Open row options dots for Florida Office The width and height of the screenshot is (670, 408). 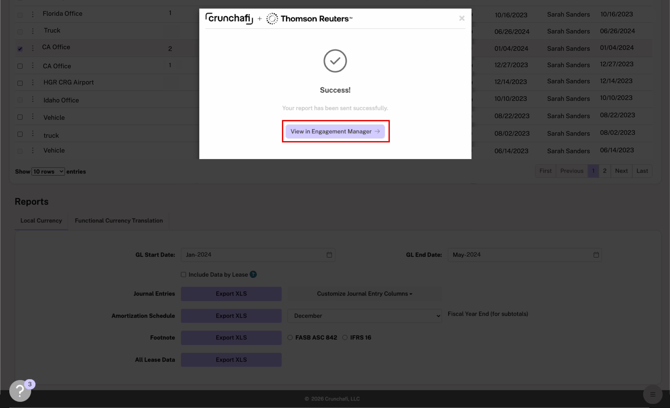(32, 14)
